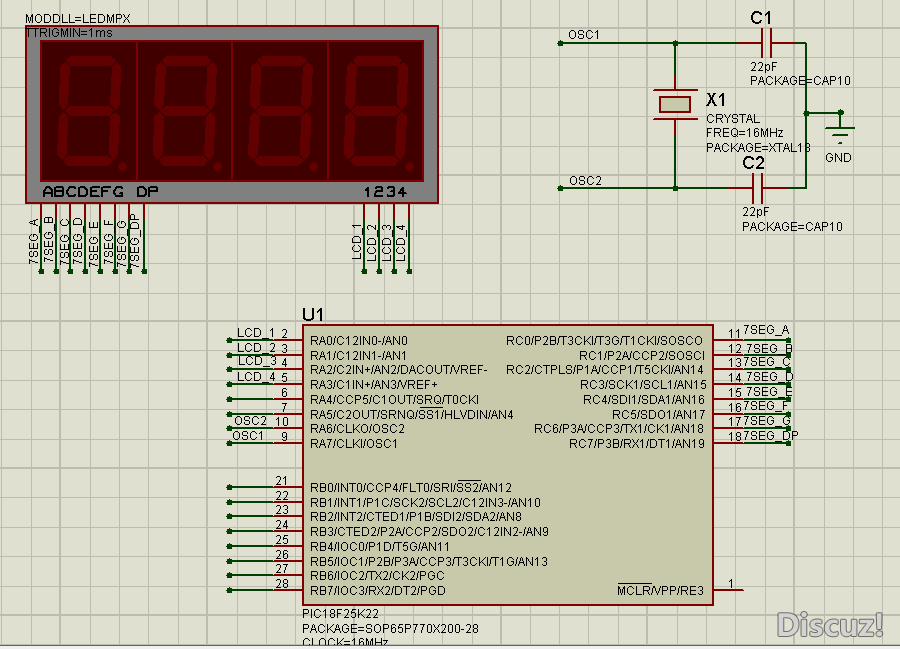Click the 7SEG_DP net label at pin 18
Viewport: 900px width, 649px height.
[771, 436]
